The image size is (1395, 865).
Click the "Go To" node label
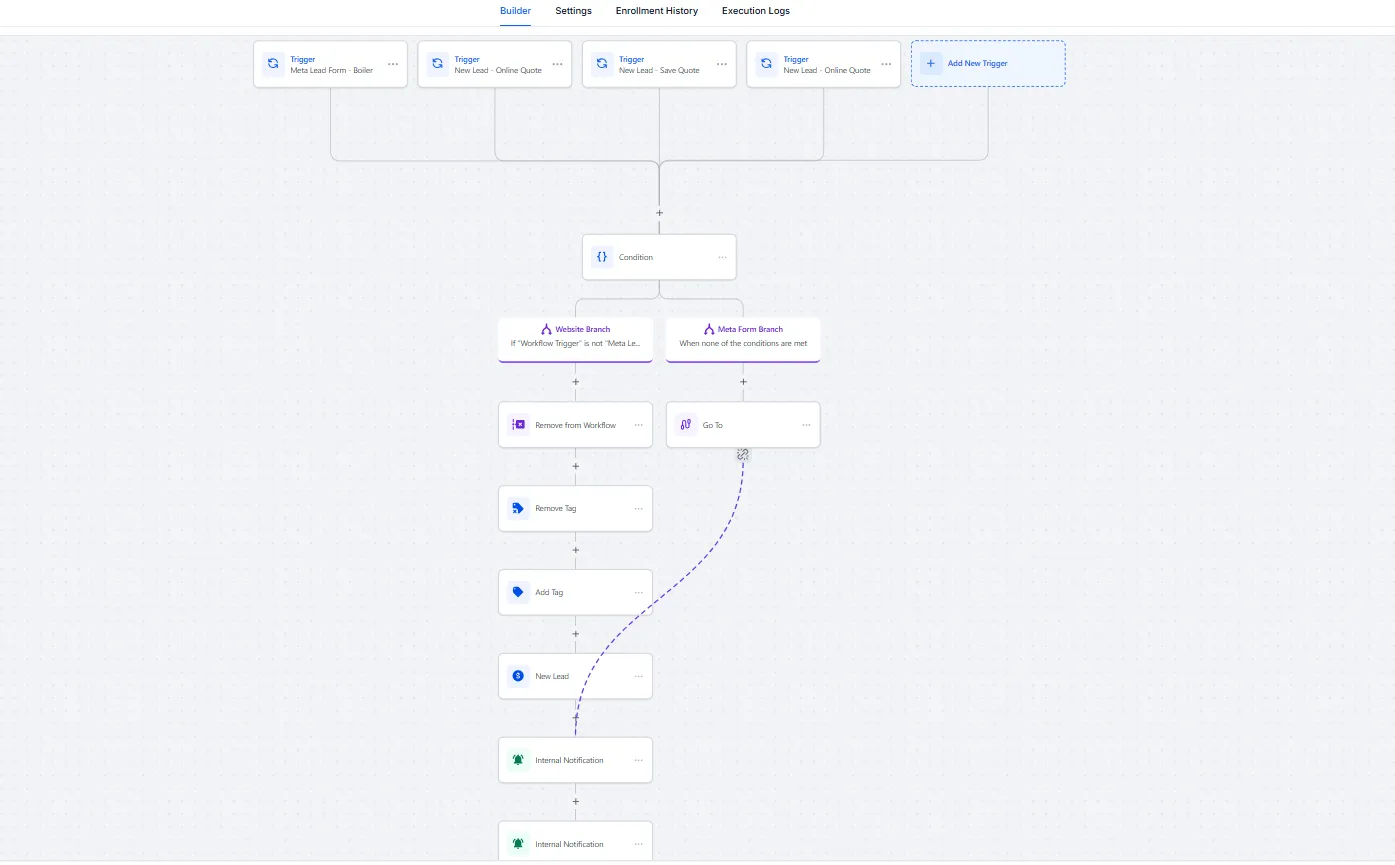pyautogui.click(x=713, y=425)
